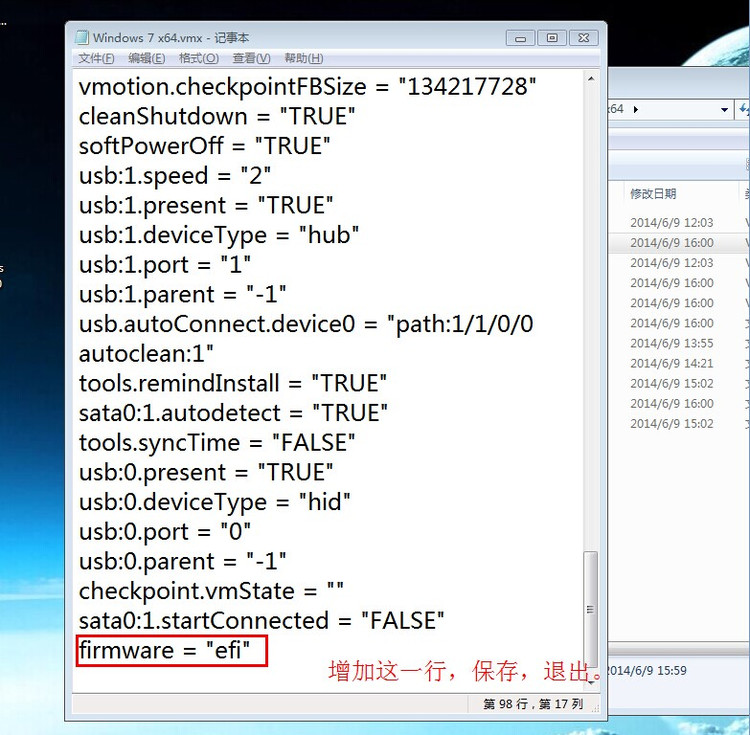Maximize the Notepad window
Image resolution: width=750 pixels, height=735 pixels.
click(x=551, y=38)
